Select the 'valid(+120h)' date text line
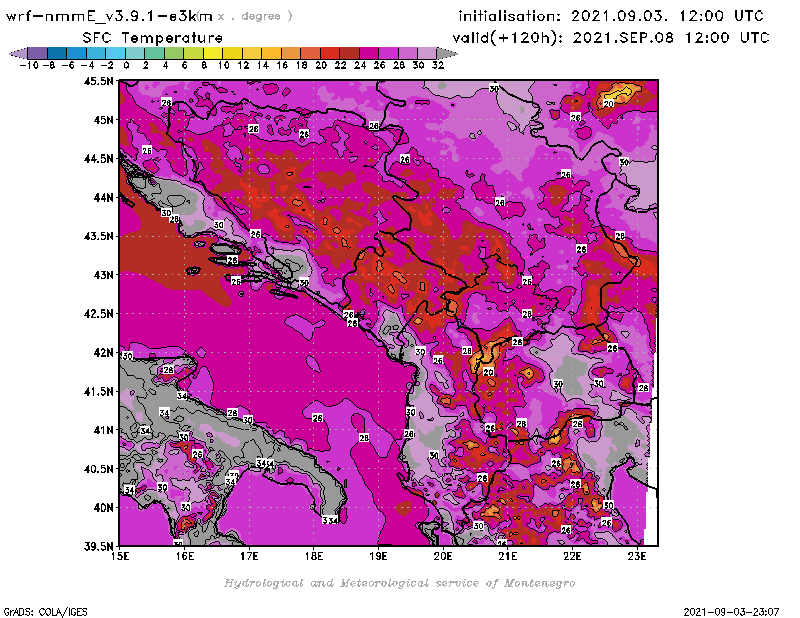The height and width of the screenshot is (618, 800). [610, 37]
